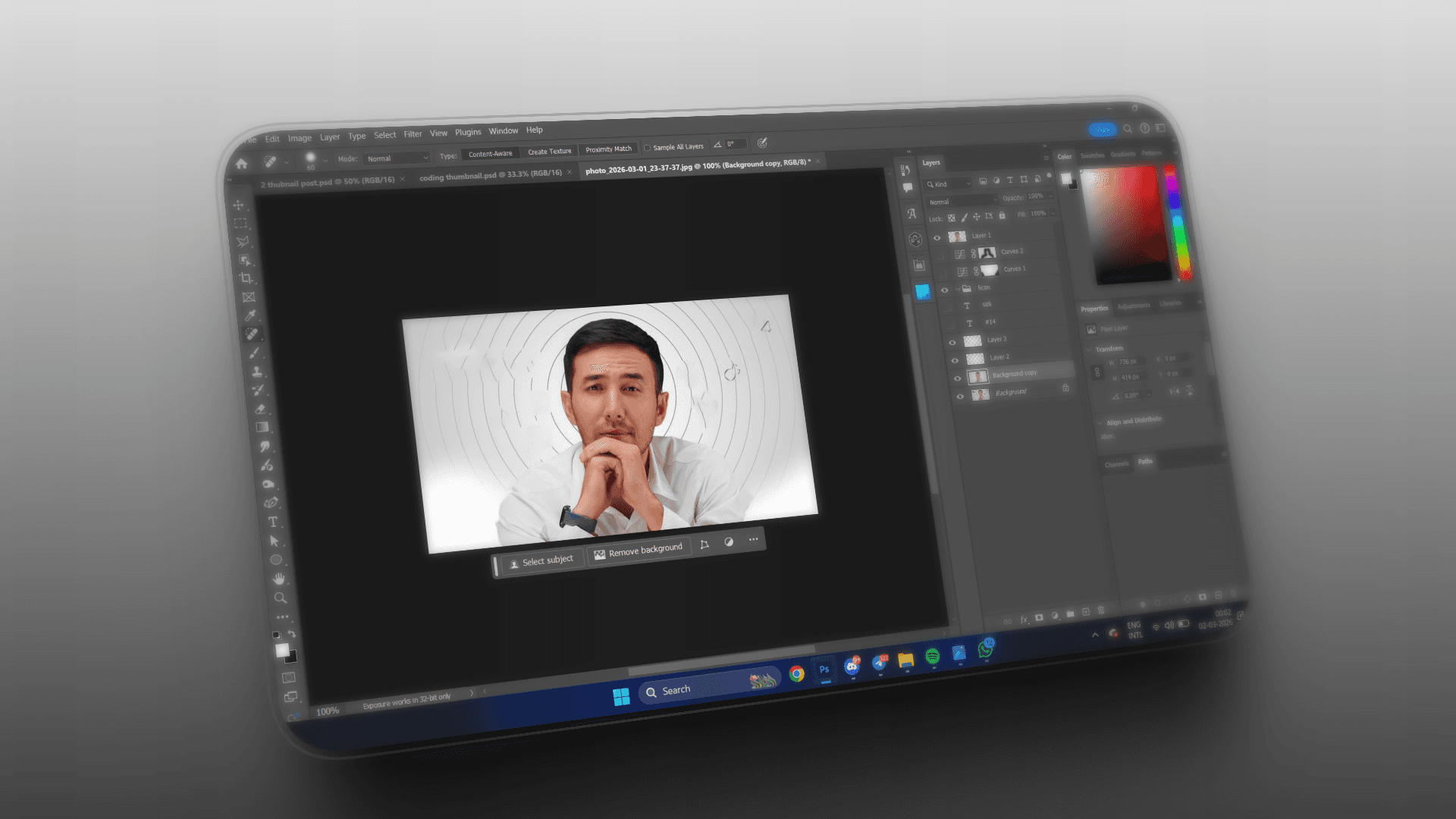This screenshot has width=1456, height=819.
Task: Collapse the Iicon layer group
Action: [x=958, y=289]
